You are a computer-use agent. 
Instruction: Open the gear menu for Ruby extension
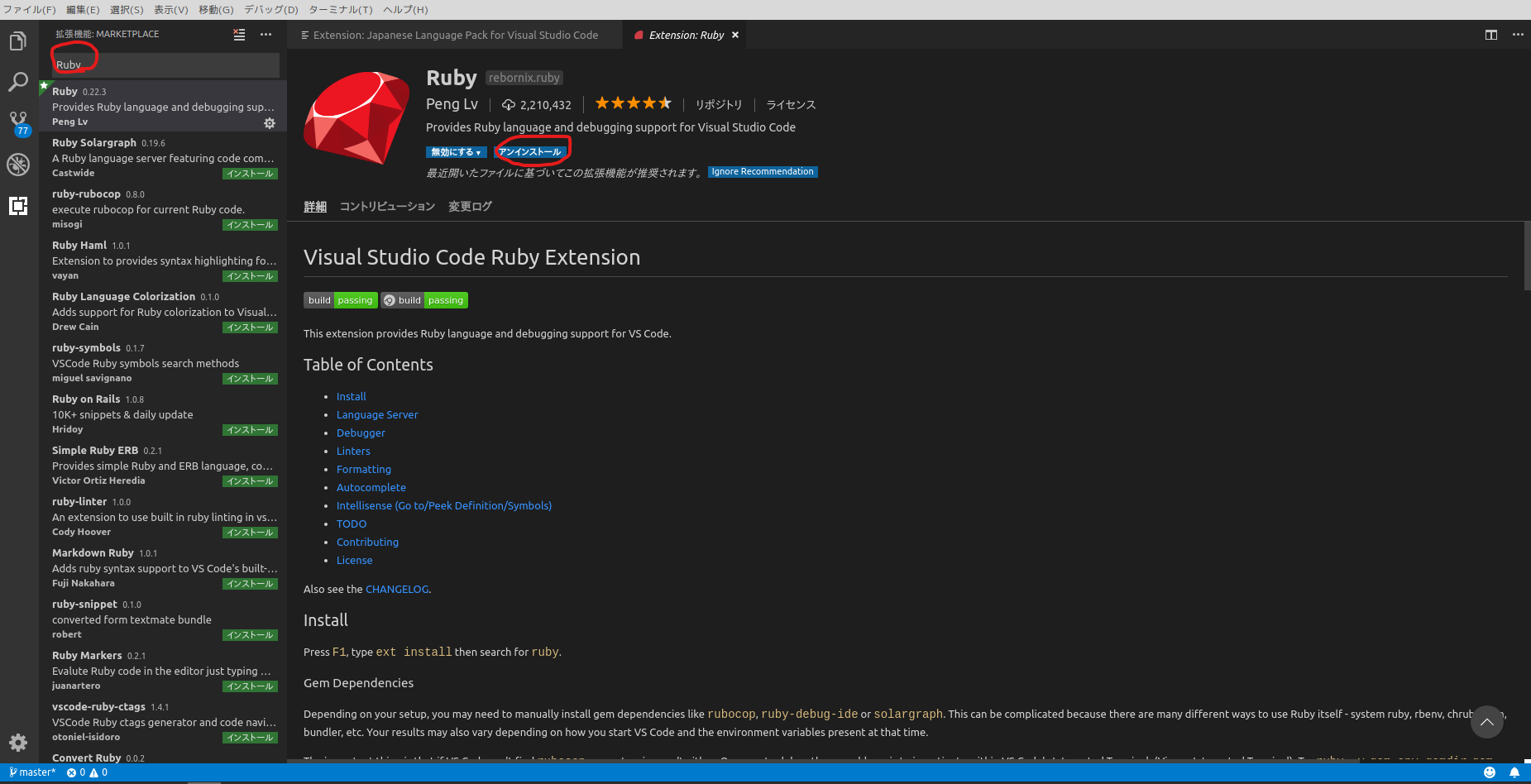(270, 123)
